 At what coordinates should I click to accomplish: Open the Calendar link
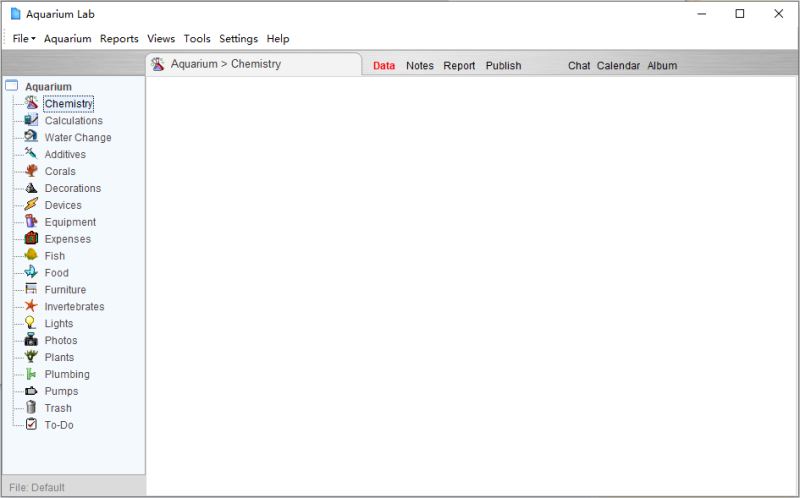click(618, 66)
